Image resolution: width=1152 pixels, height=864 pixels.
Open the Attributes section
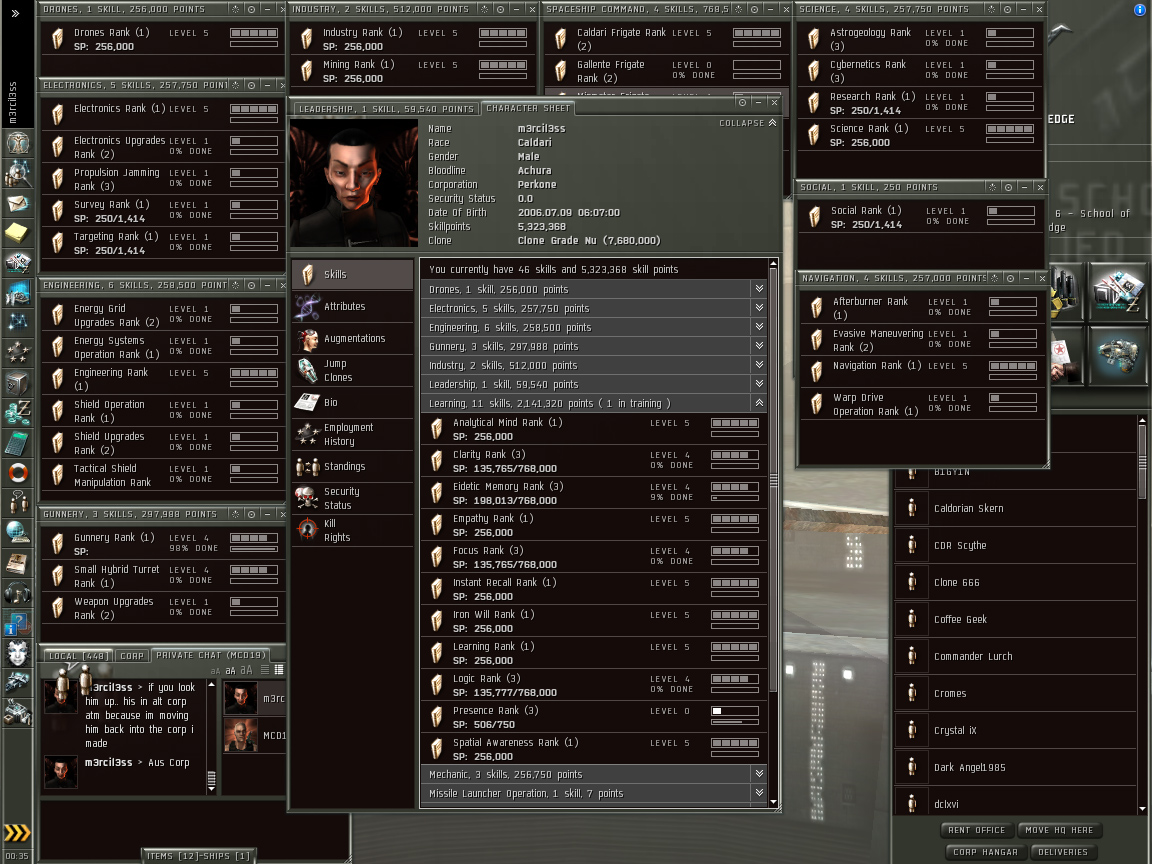point(353,306)
